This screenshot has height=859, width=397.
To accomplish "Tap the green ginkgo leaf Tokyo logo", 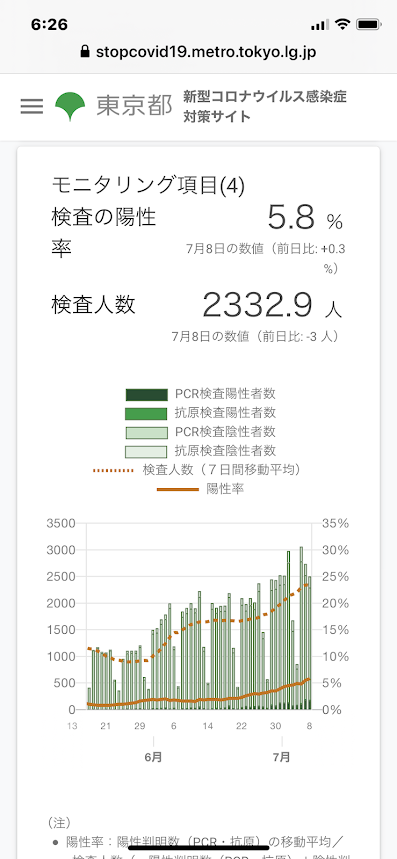I will click(70, 107).
